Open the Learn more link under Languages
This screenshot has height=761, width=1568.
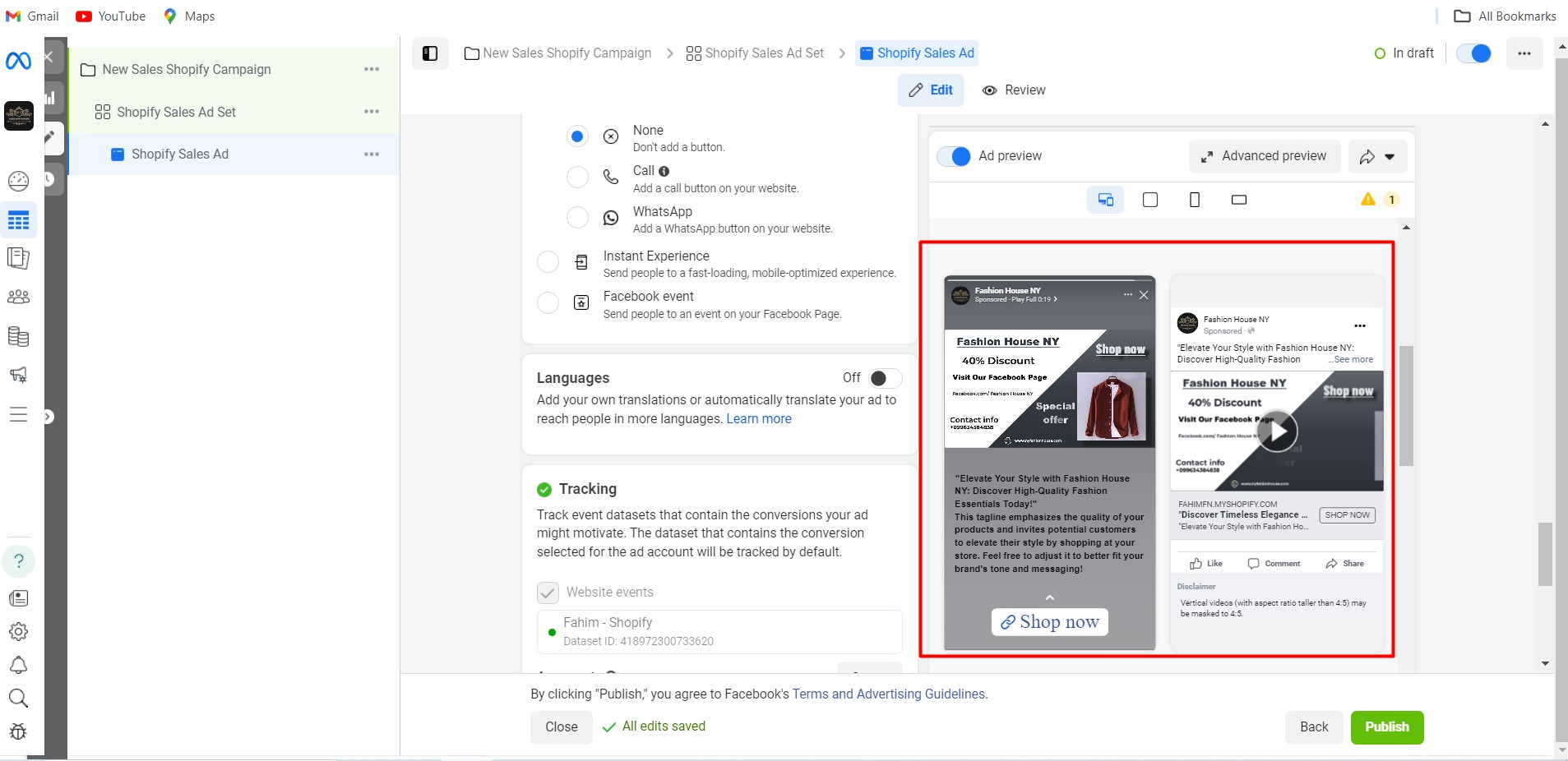(759, 419)
